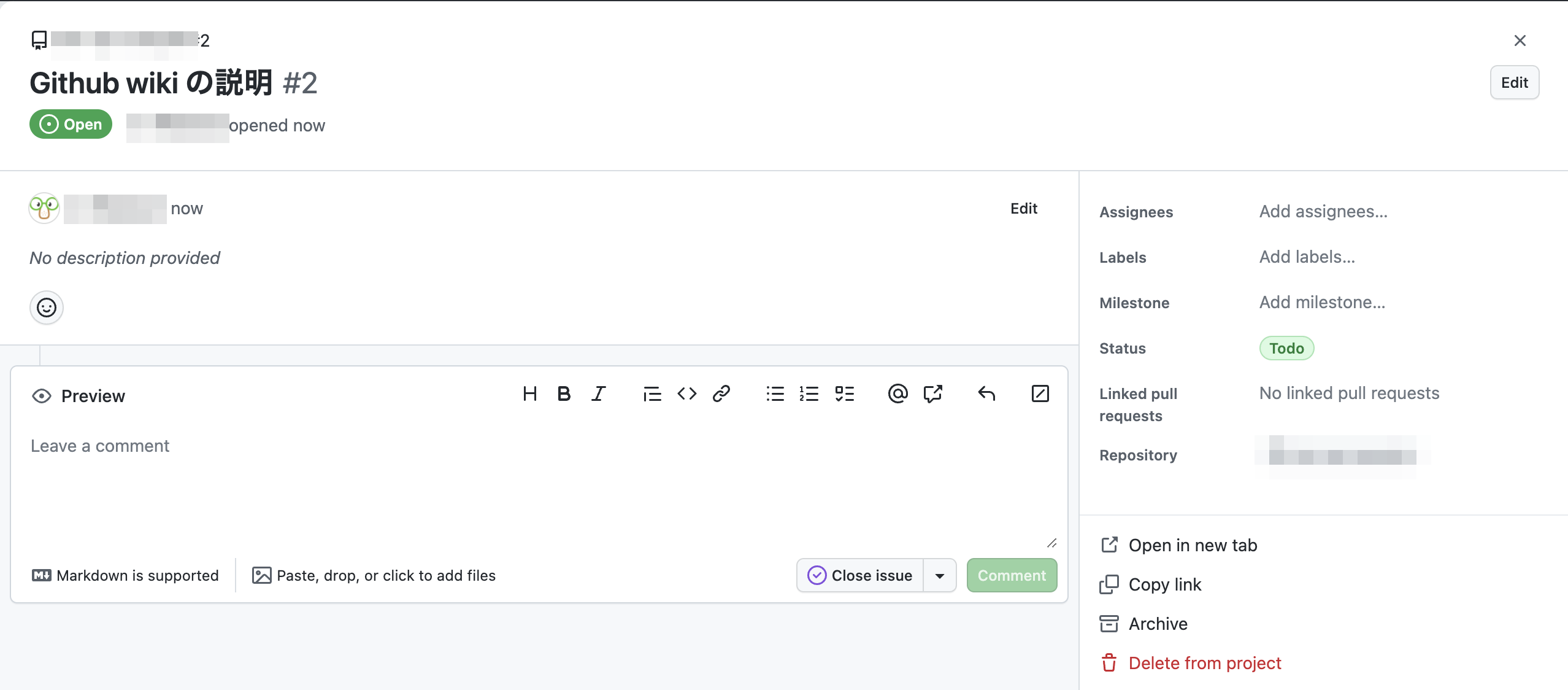Click the Close issue button

(860, 576)
